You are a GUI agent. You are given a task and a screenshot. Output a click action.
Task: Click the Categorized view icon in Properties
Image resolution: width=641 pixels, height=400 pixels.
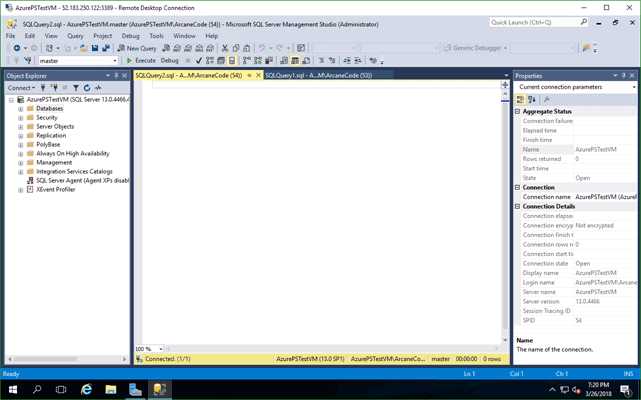point(520,99)
